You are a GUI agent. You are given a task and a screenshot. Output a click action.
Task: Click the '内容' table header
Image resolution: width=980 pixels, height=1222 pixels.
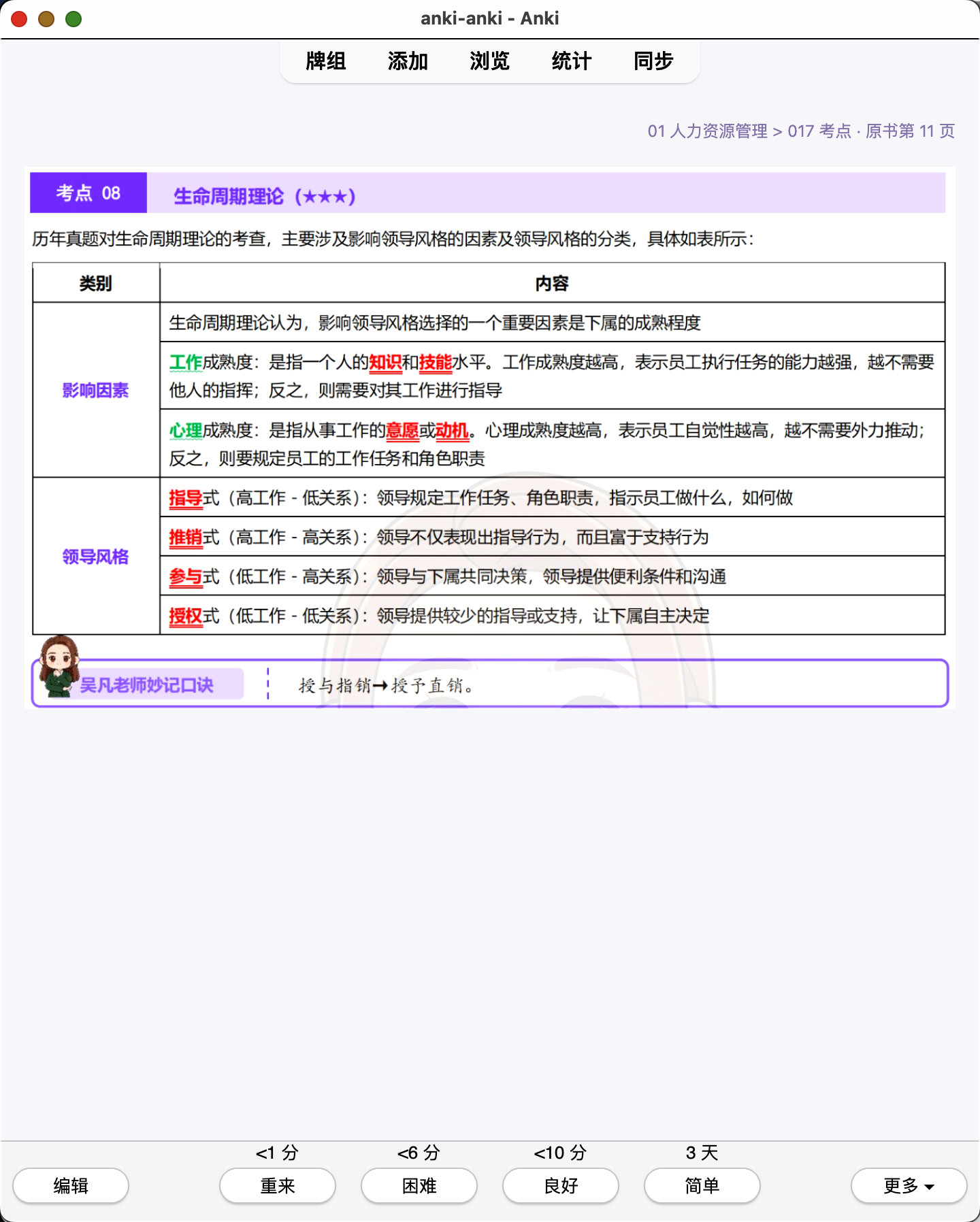pyautogui.click(x=552, y=283)
